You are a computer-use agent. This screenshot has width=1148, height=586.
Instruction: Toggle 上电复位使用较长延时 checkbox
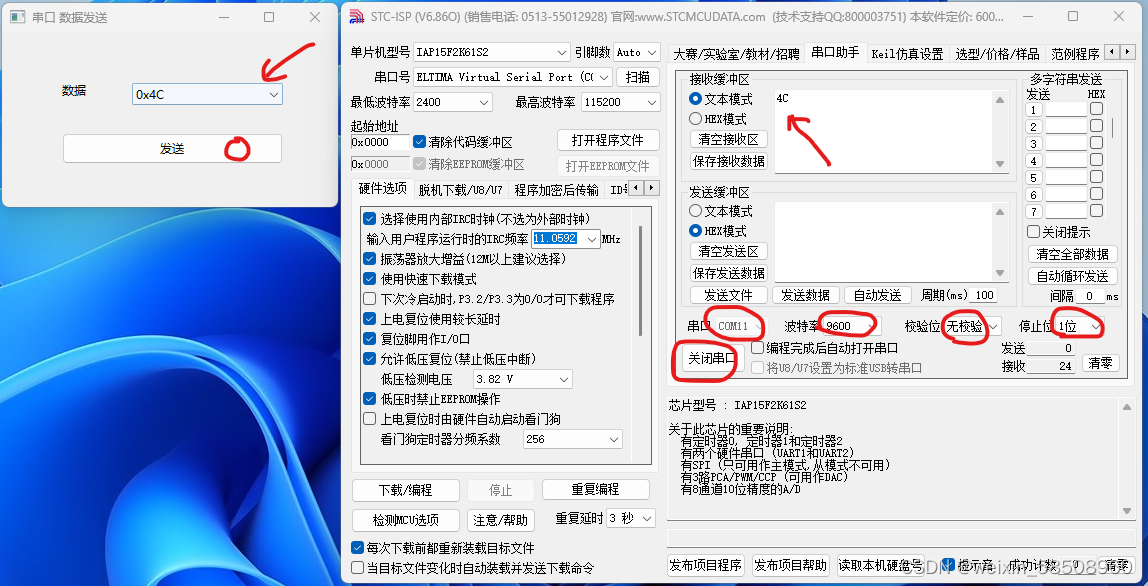click(370, 319)
